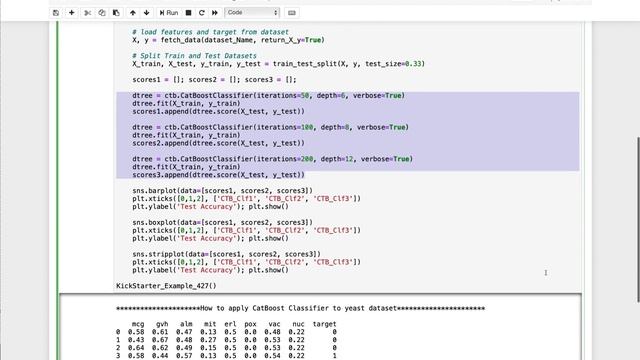Click the sns.barplot(data=...) line

222,191
